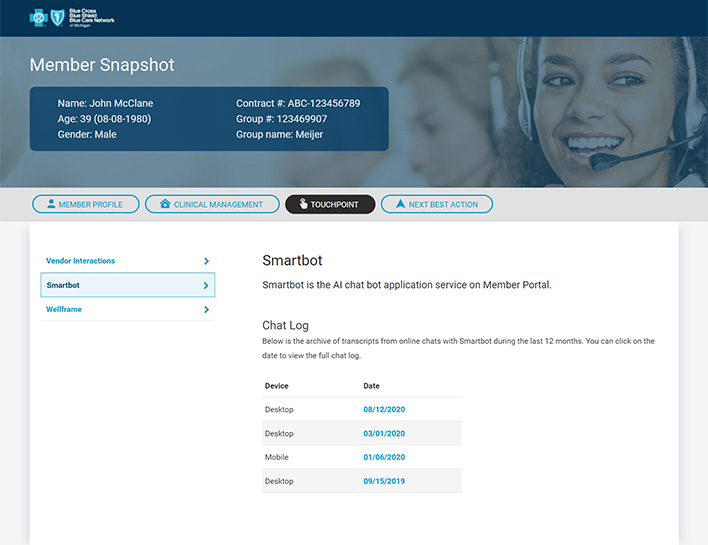Click the Chat Log heading
The width and height of the screenshot is (708, 545).
pyautogui.click(x=285, y=325)
